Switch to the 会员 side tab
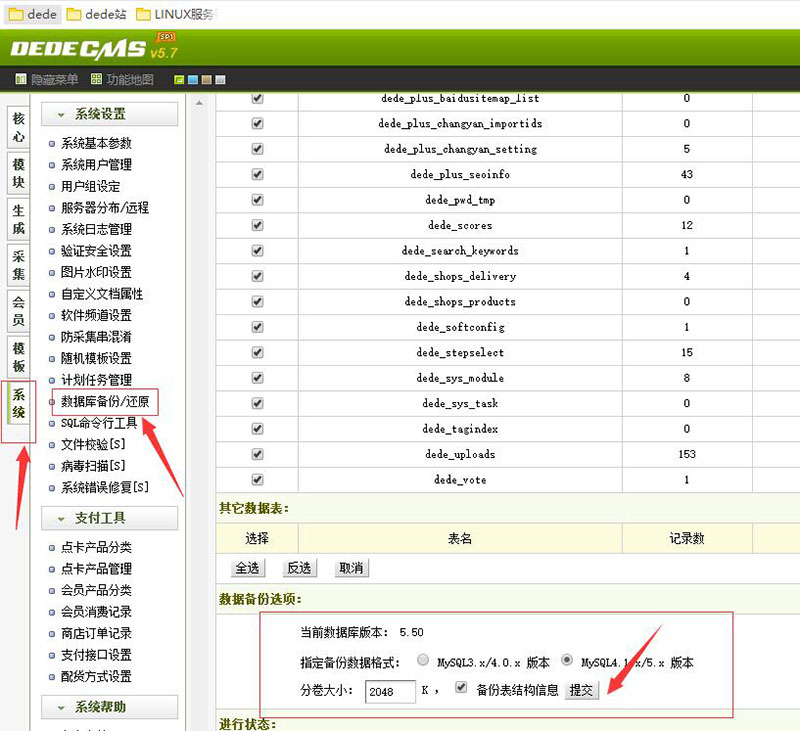Viewport: 800px width, 731px height. (x=18, y=311)
